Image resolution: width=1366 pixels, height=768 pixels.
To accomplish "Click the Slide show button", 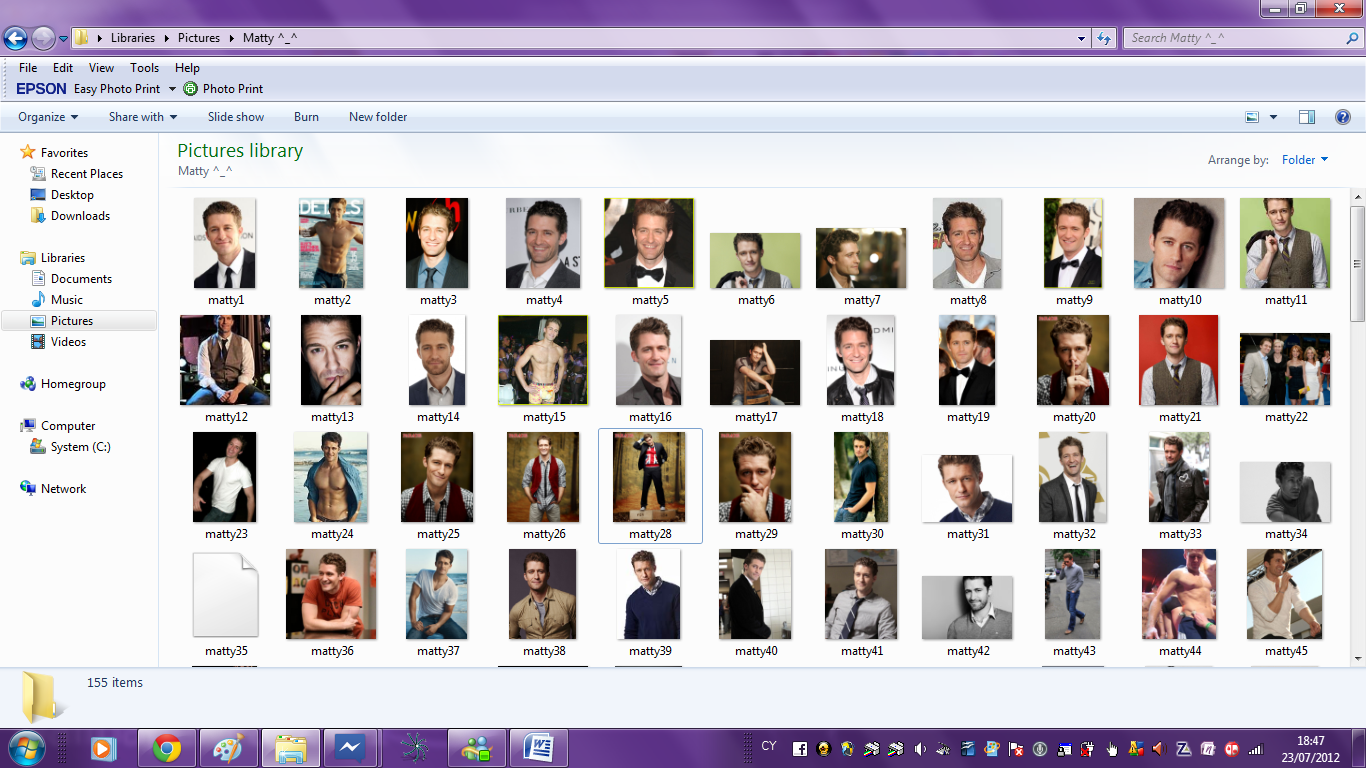I will (x=236, y=117).
